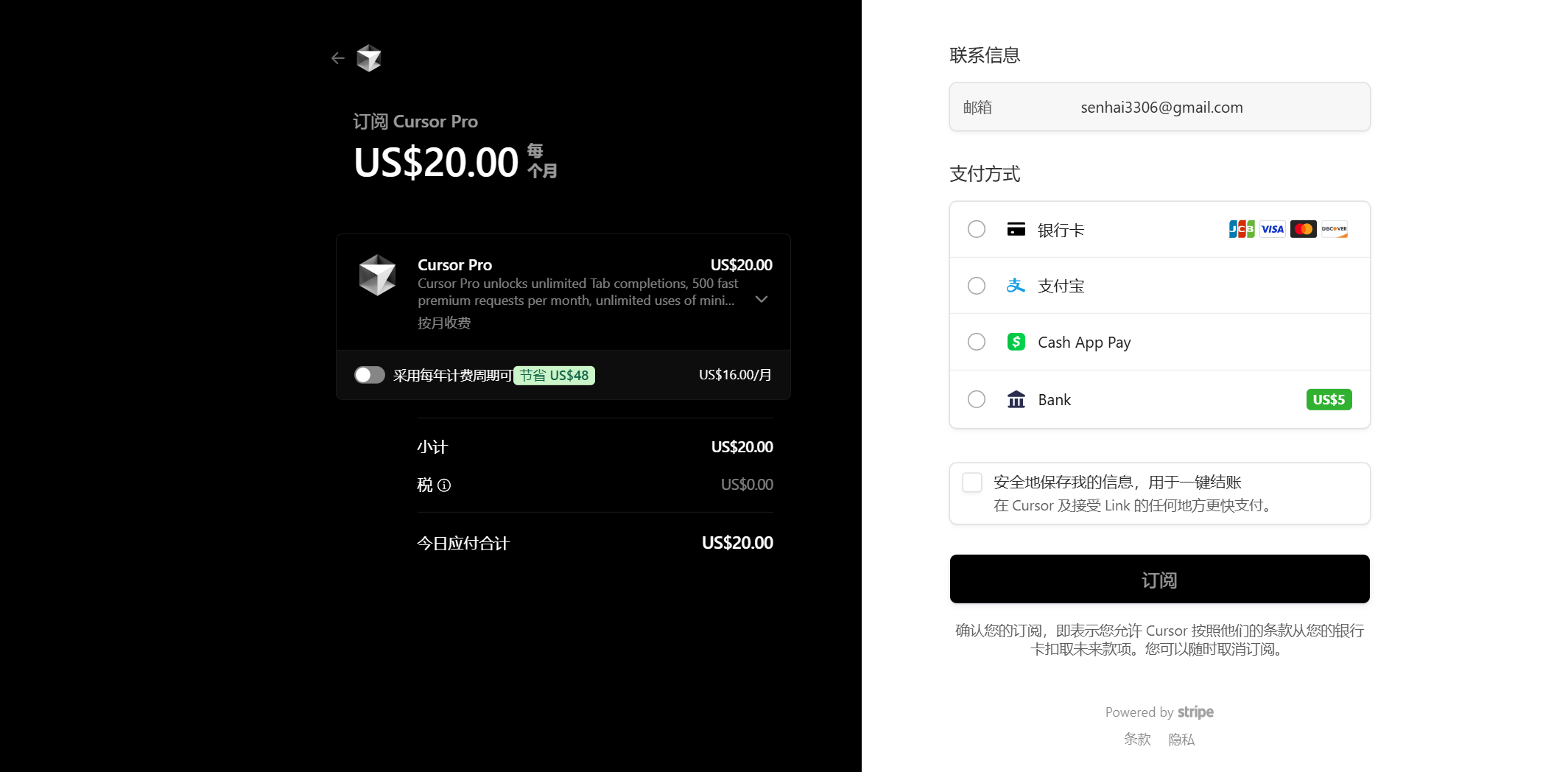Screen dimensions: 1568x772
Task: Click the Discover card logo
Action: (x=1335, y=229)
